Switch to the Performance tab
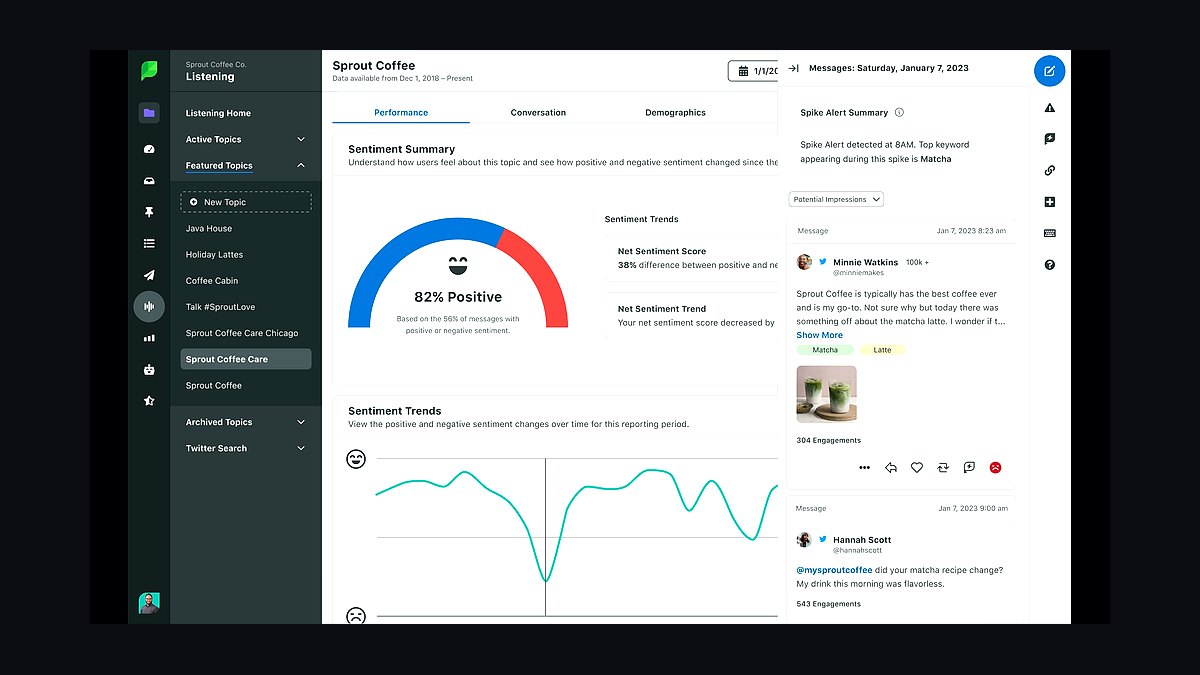1200x675 pixels. coord(401,113)
